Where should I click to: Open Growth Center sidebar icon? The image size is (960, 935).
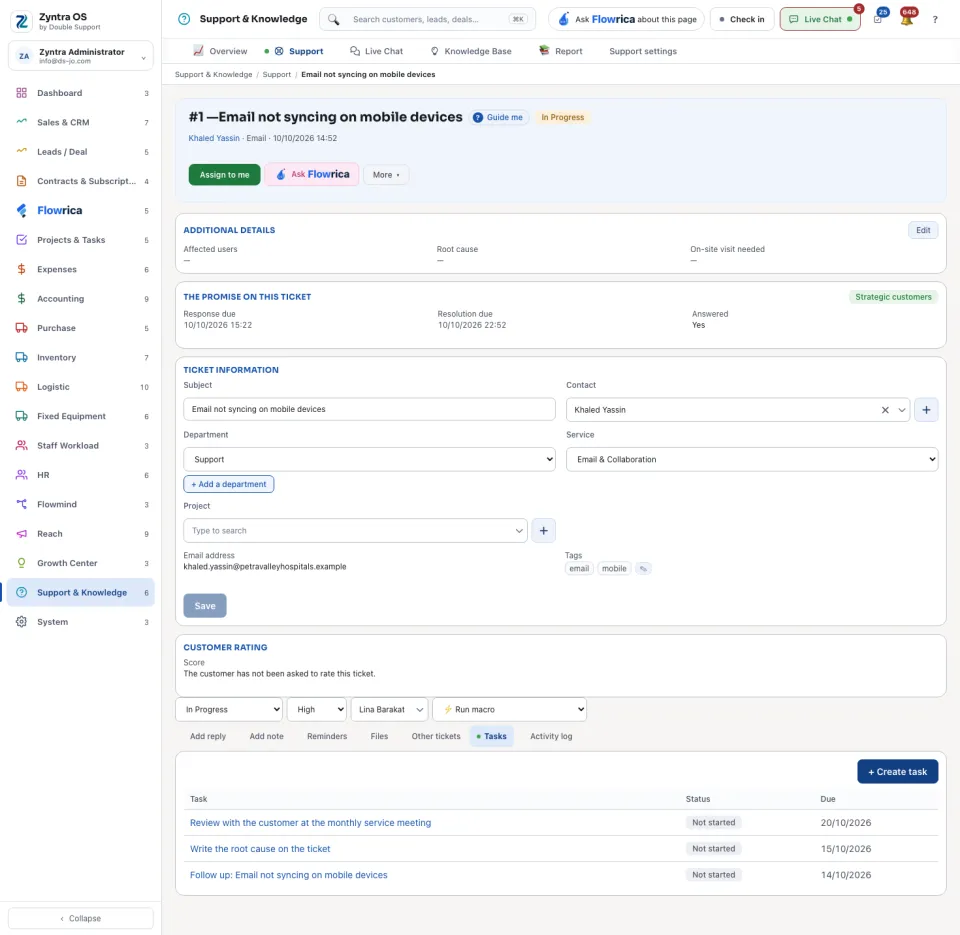point(21,563)
